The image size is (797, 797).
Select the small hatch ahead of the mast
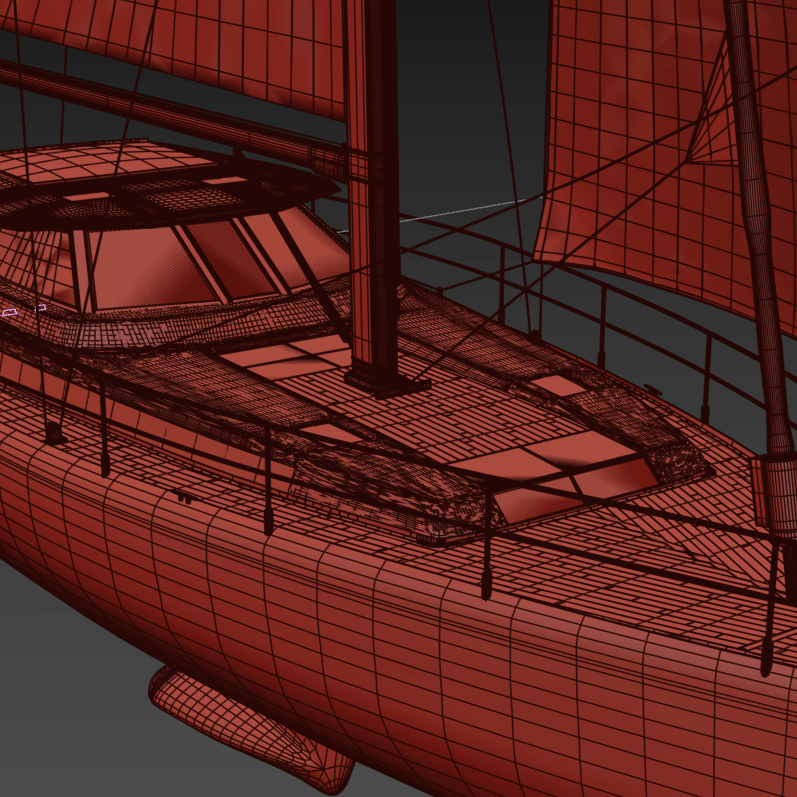(556, 386)
